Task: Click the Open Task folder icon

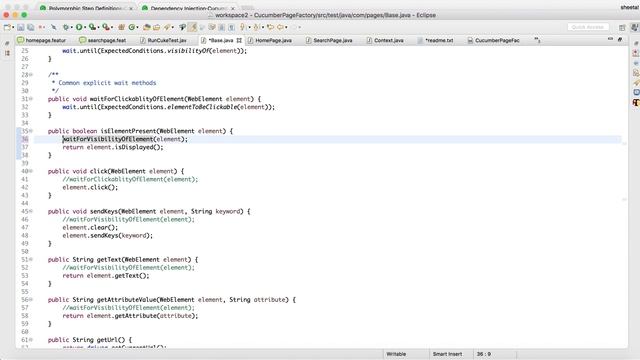Action: [156, 27]
